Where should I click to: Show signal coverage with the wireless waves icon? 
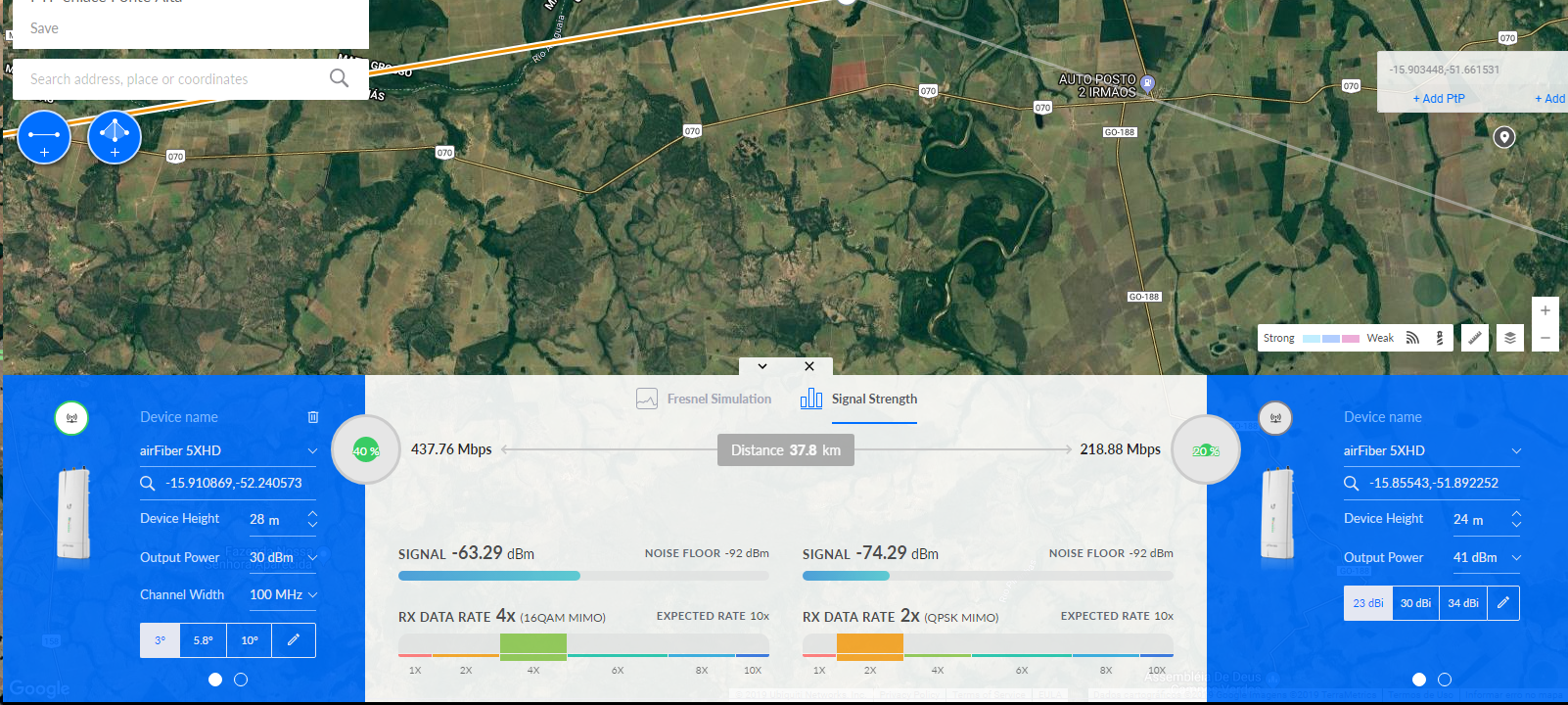click(1412, 338)
